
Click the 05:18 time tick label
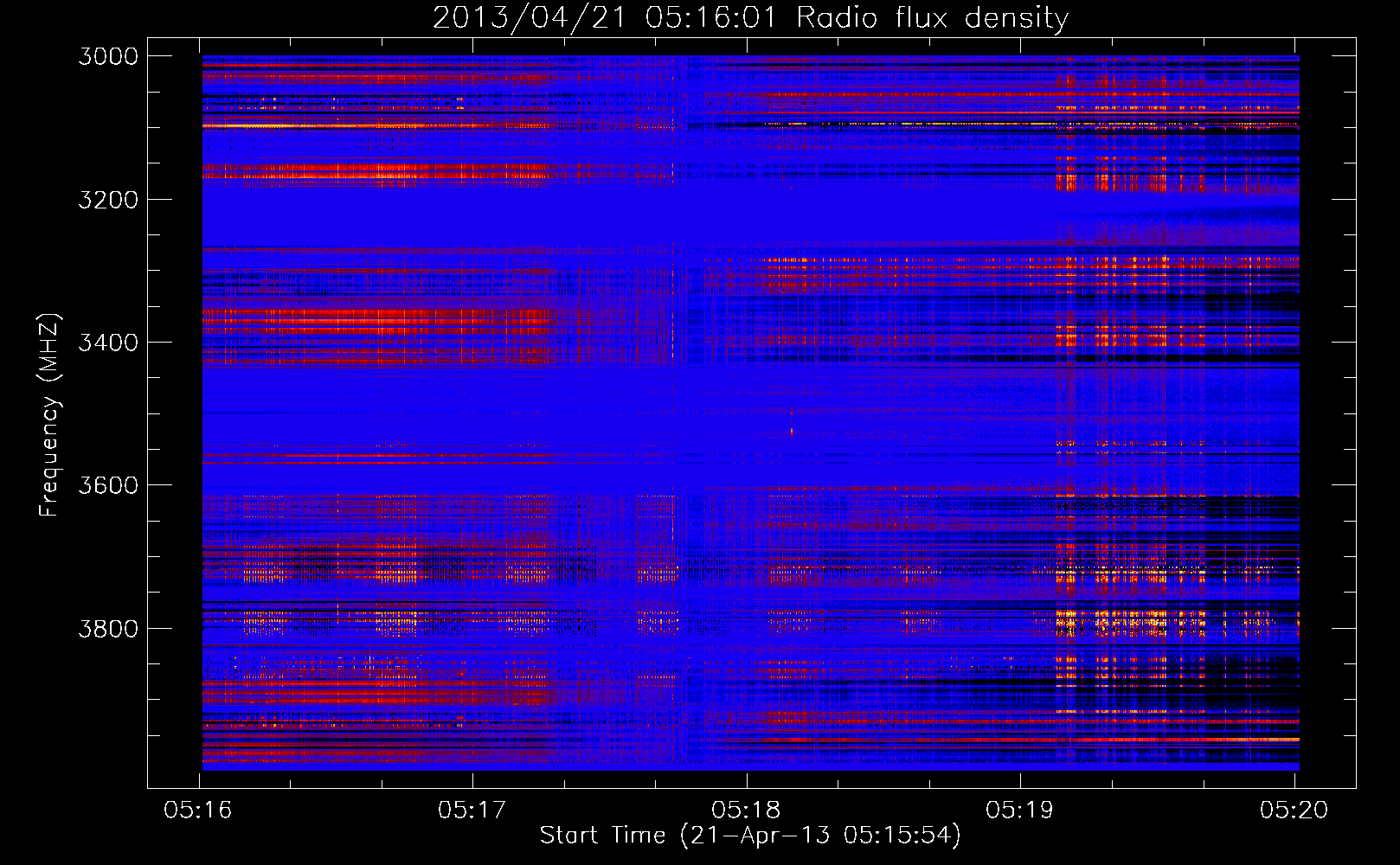(x=746, y=811)
